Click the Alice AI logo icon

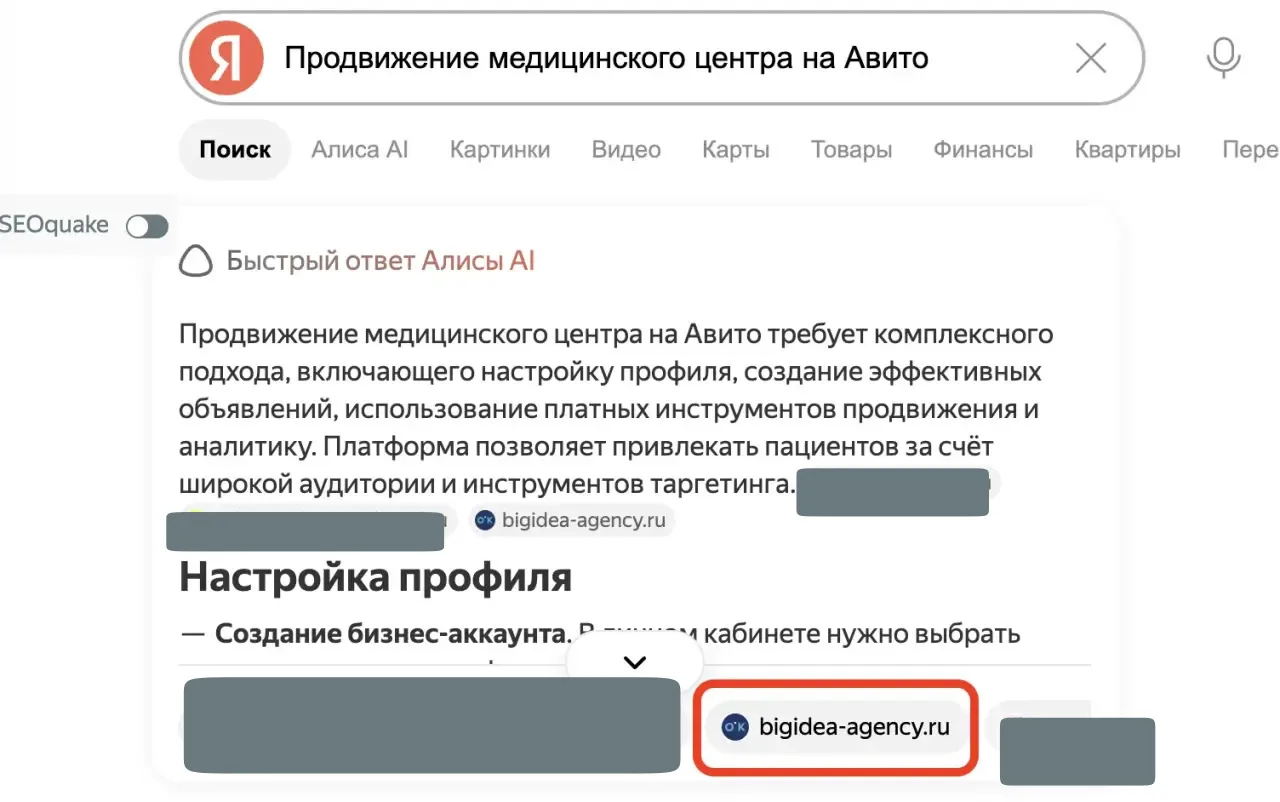[196, 262]
